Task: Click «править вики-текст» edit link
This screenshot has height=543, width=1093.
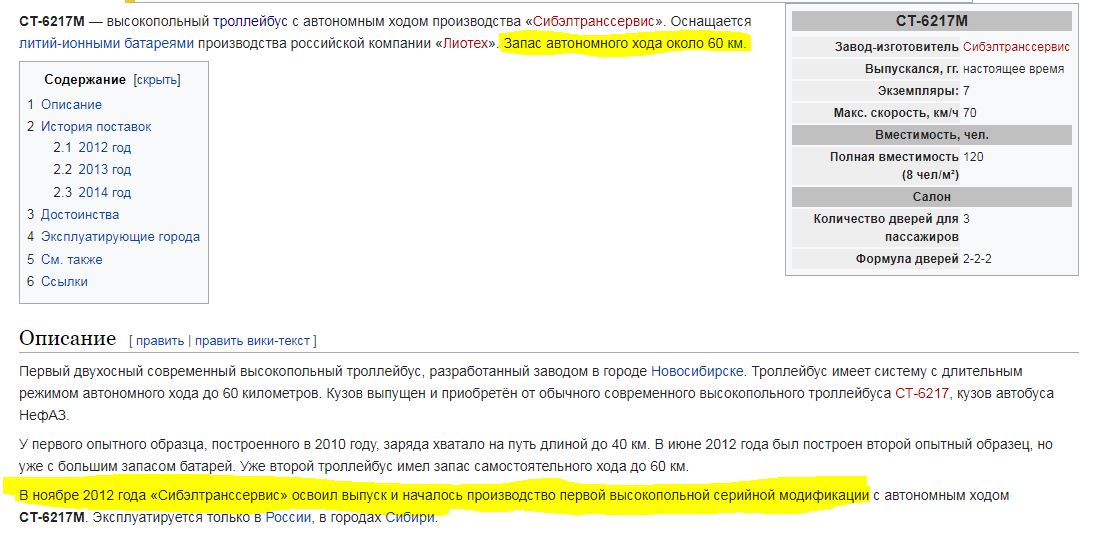Action: tap(252, 341)
